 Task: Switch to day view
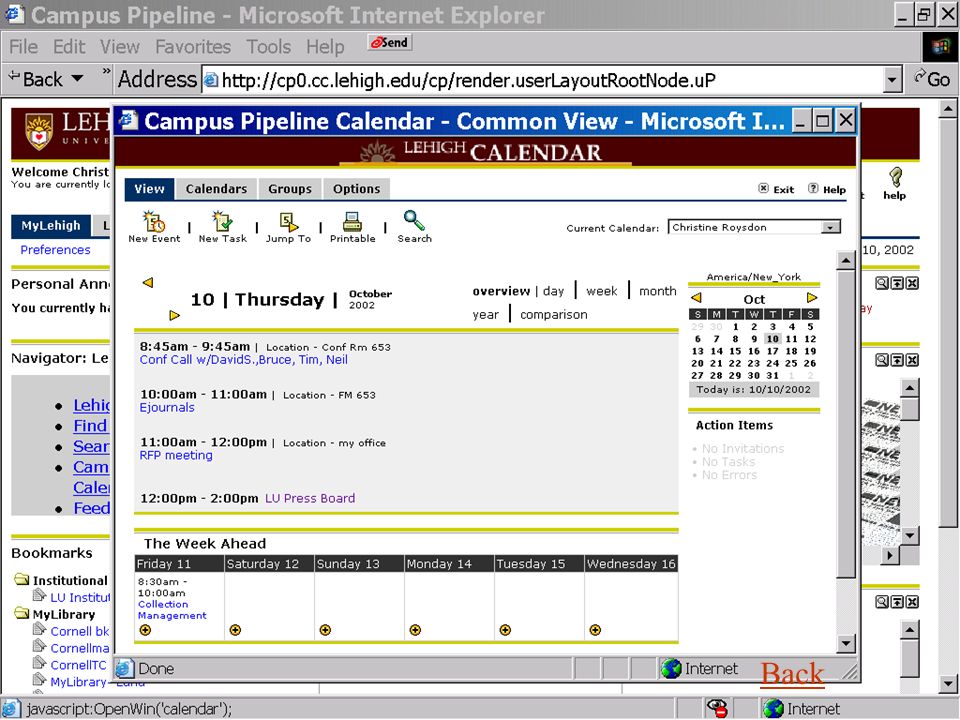coord(553,291)
